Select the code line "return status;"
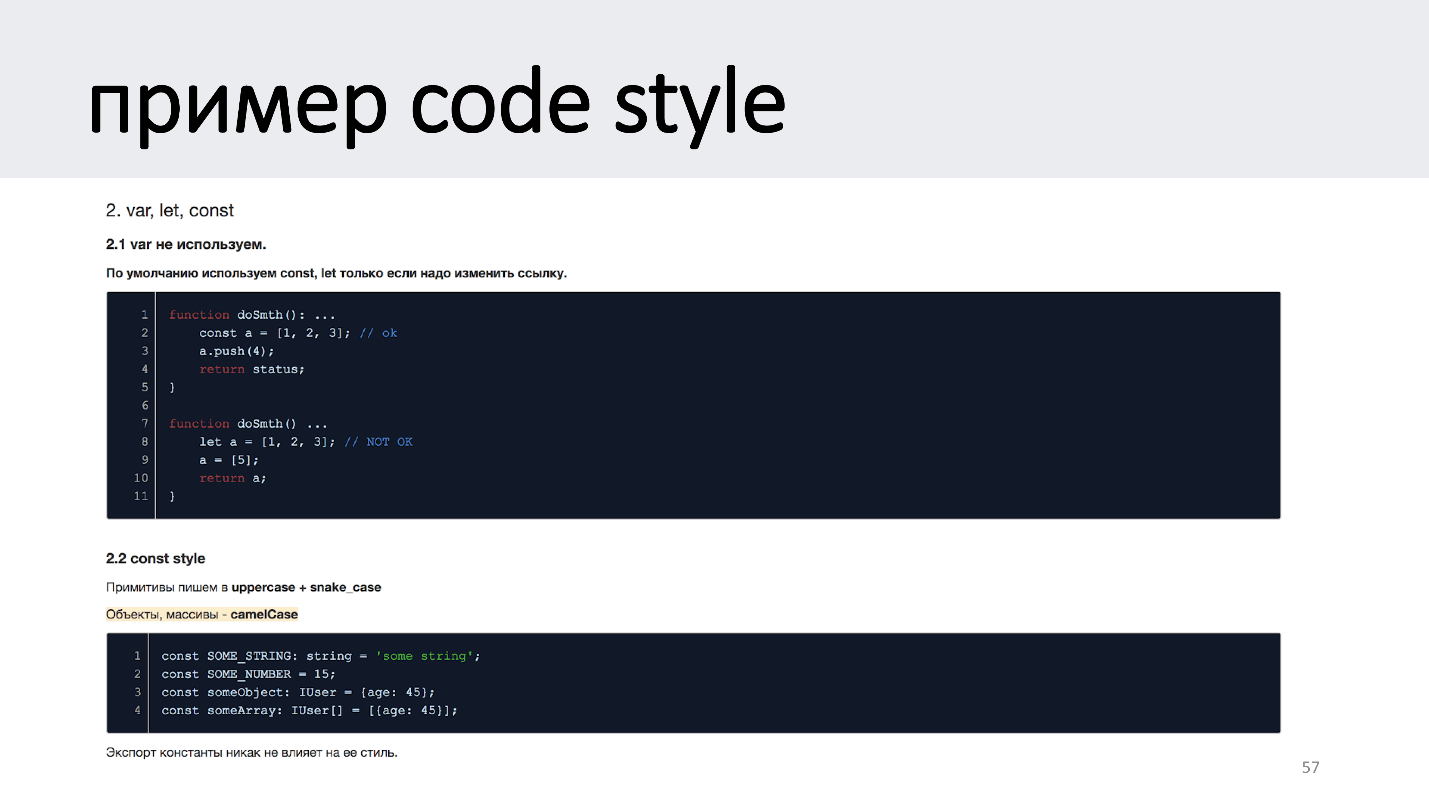This screenshot has height=804, width=1429. click(x=252, y=369)
